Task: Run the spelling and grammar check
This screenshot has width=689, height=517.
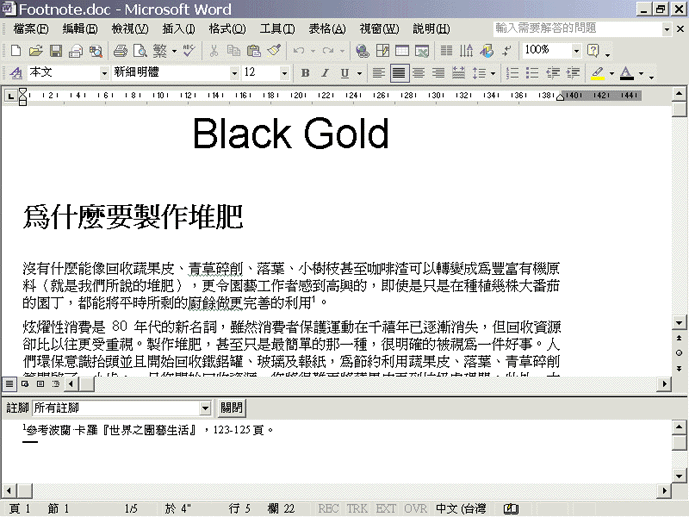Action: click(x=189, y=51)
